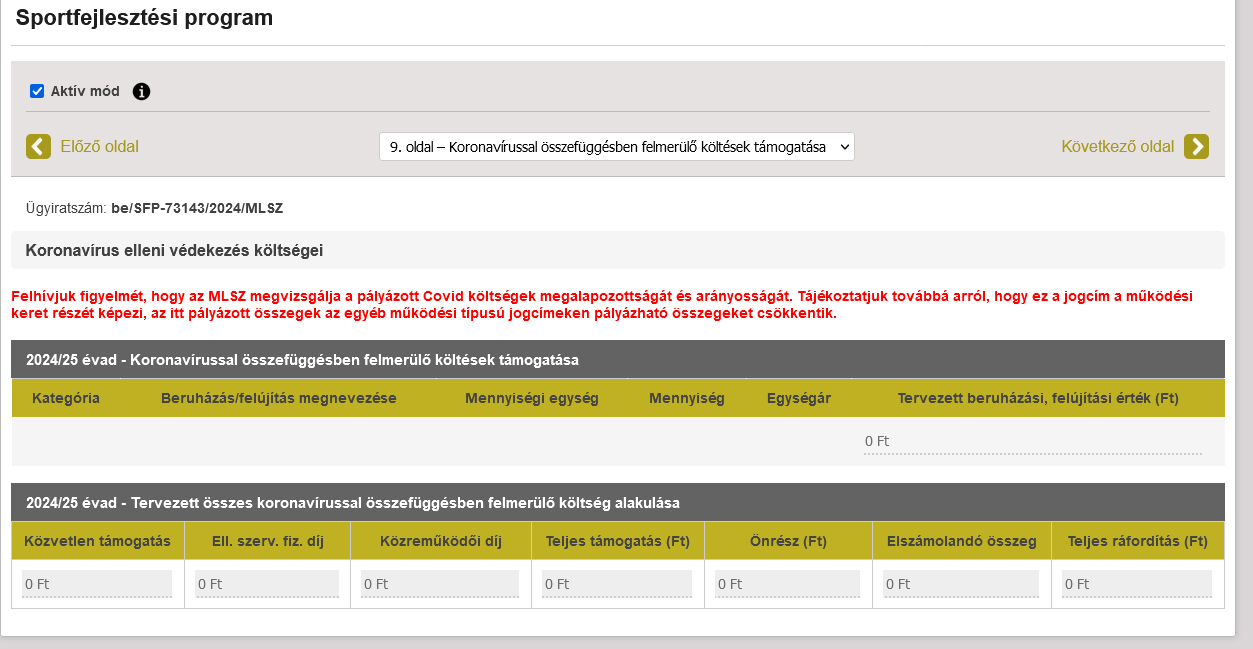This screenshot has height=649, width=1253.
Task: Click the Teljes támogatás (Ft) column header
Action: (x=618, y=541)
